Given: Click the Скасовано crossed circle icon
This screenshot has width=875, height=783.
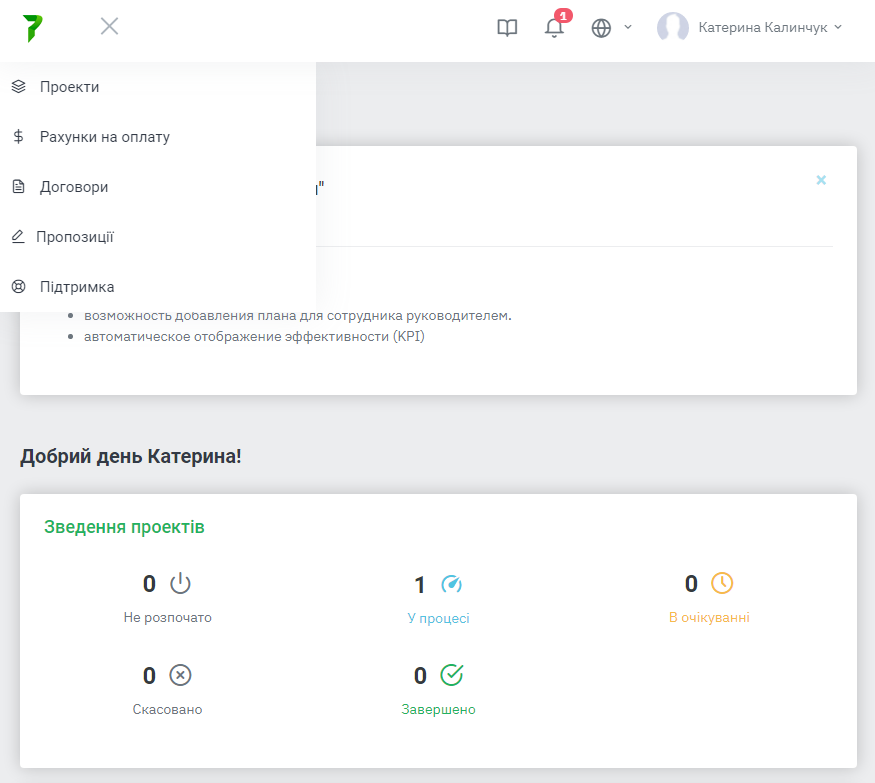Looking at the screenshot, I should click(180, 676).
